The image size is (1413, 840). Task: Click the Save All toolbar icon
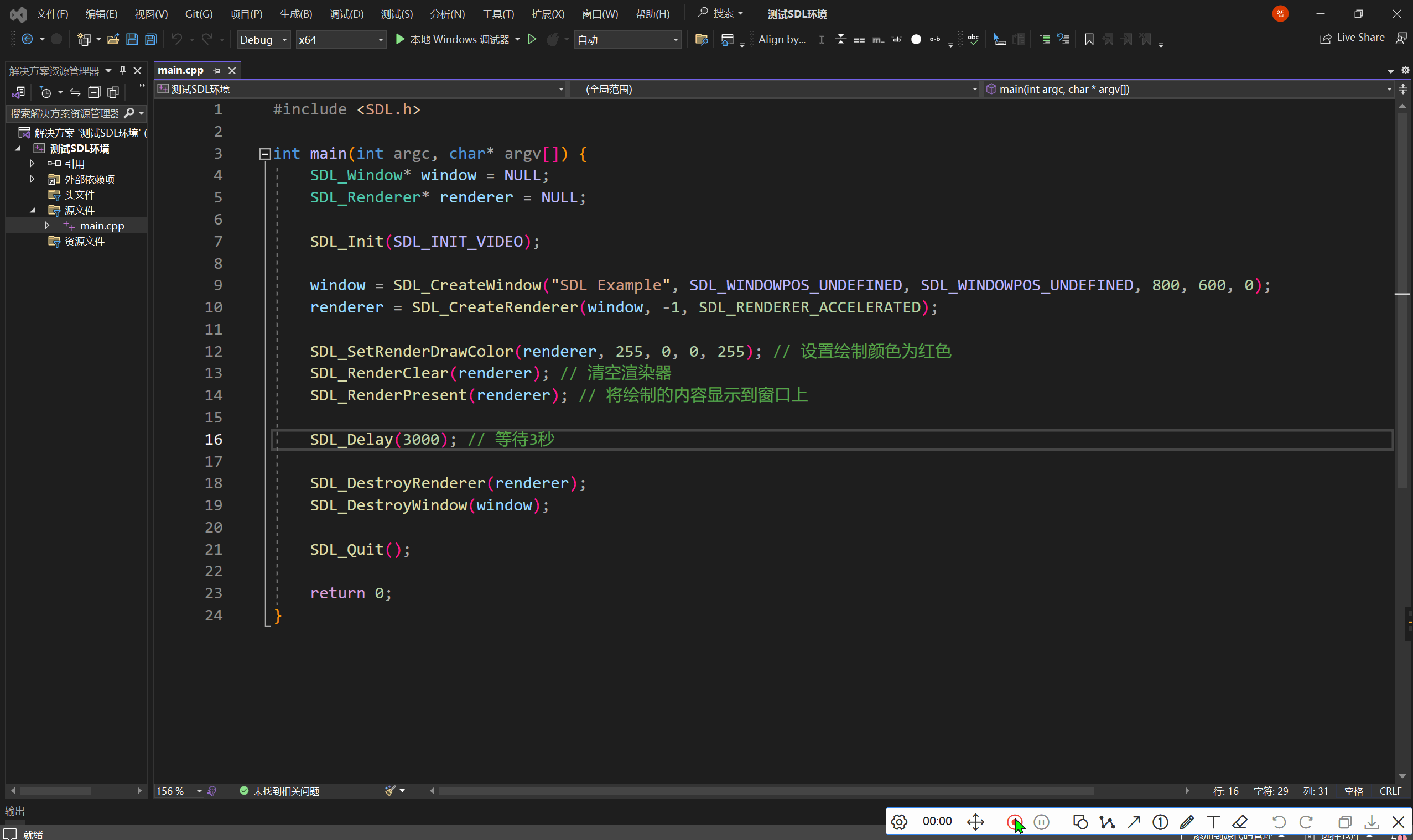point(150,39)
